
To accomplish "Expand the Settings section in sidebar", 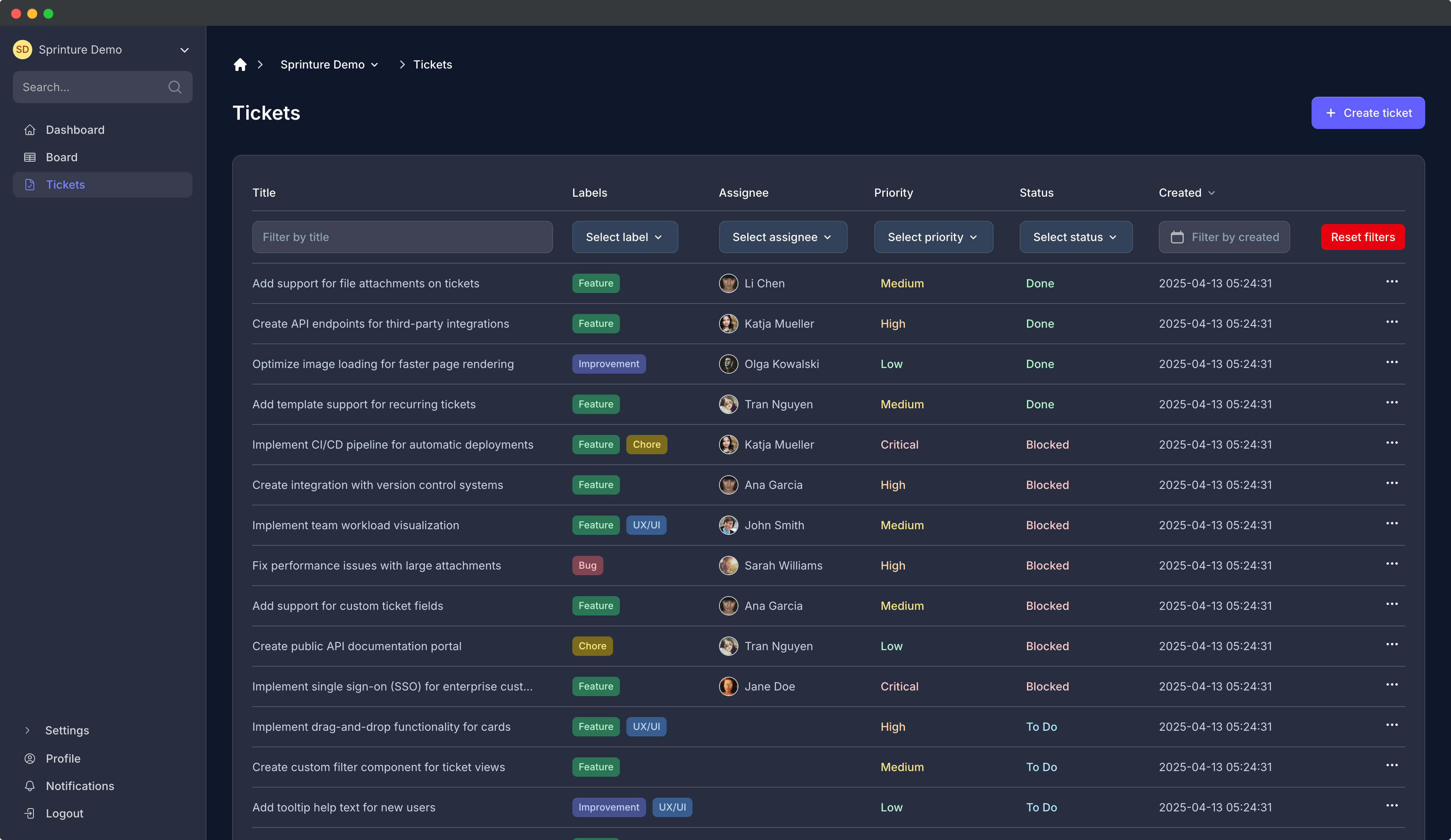I will [x=67, y=730].
